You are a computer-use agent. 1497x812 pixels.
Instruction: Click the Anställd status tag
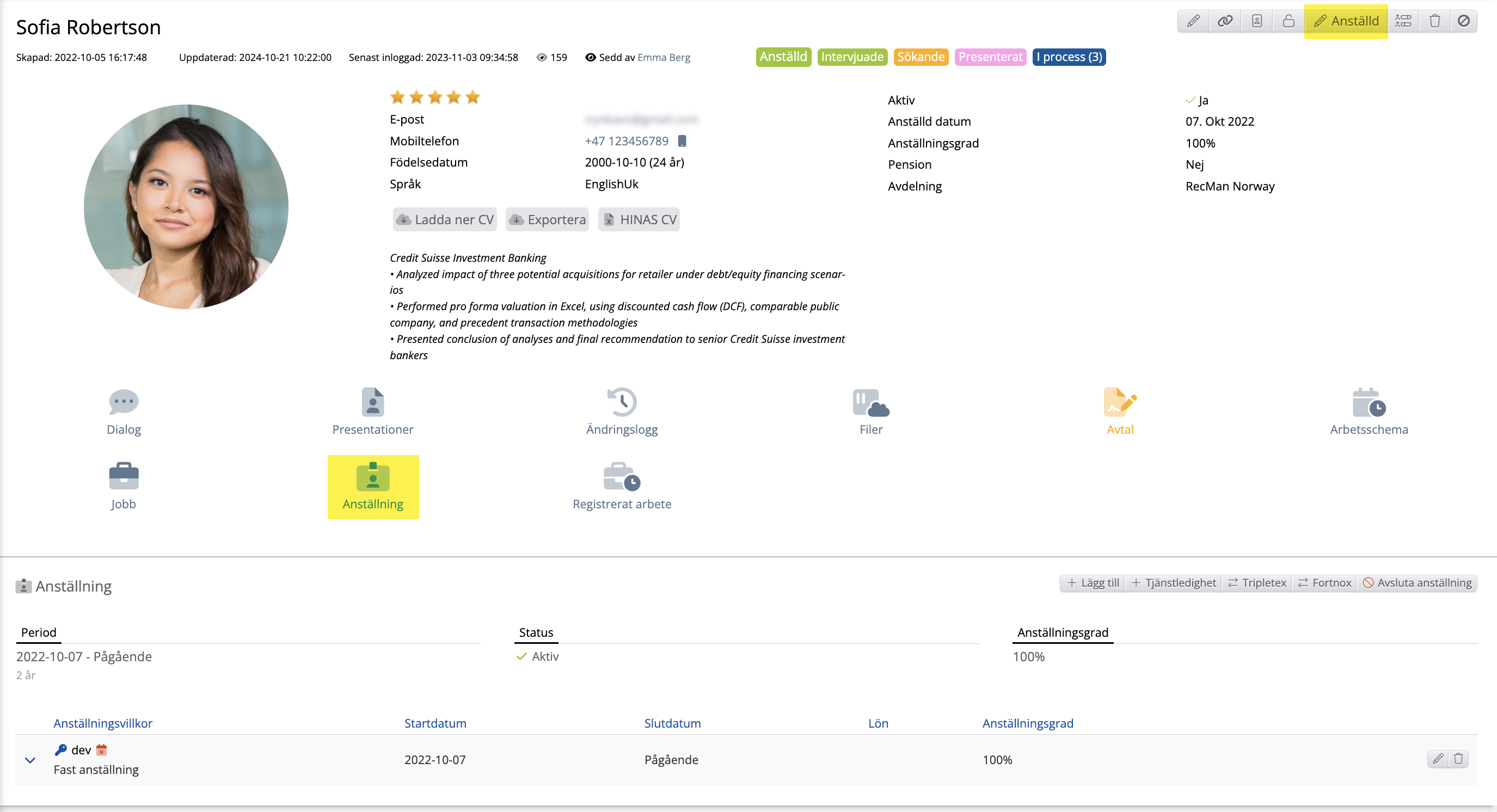click(x=783, y=57)
